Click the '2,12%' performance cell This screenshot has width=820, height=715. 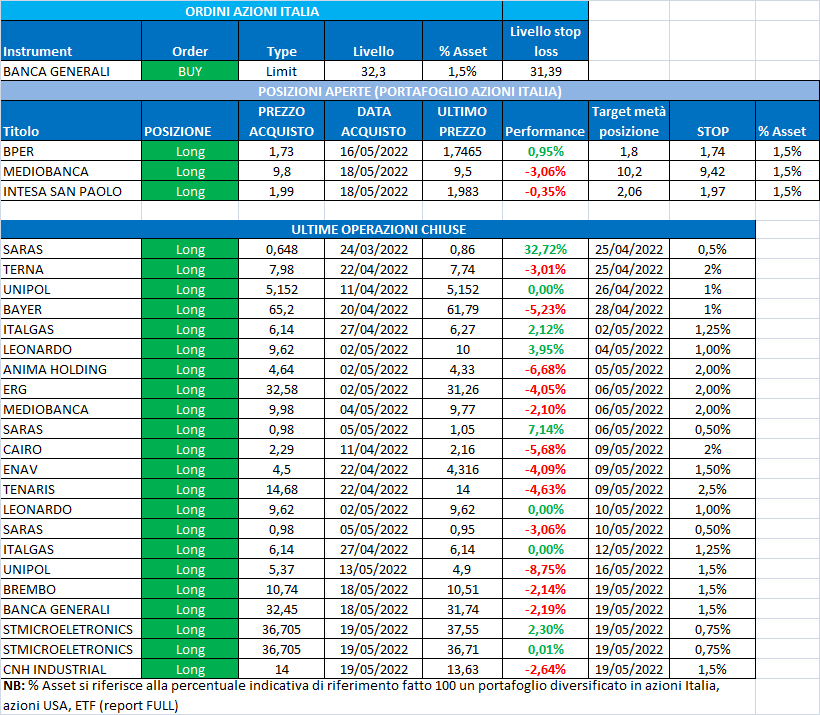pos(545,330)
